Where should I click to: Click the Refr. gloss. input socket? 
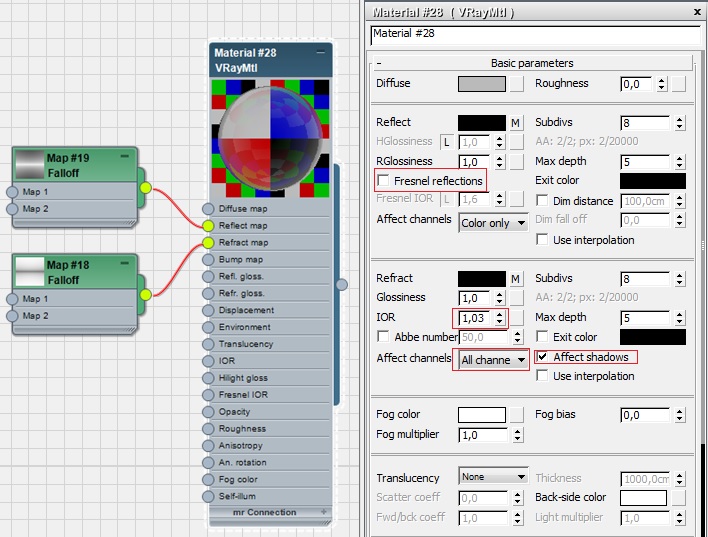(208, 294)
